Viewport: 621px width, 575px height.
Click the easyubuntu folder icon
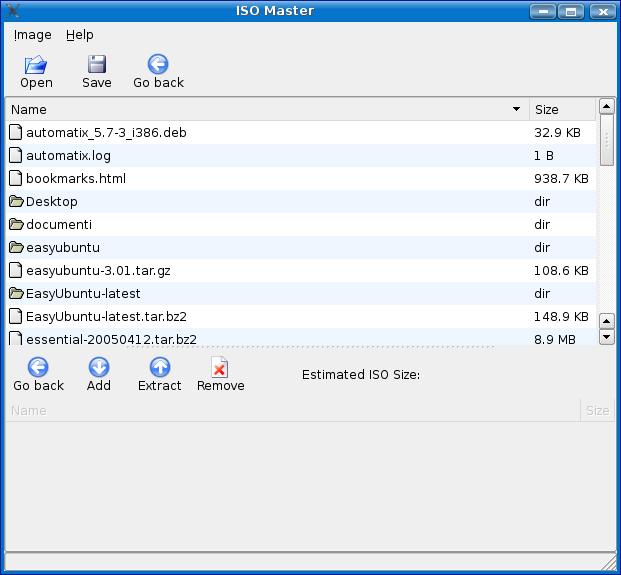(16, 247)
